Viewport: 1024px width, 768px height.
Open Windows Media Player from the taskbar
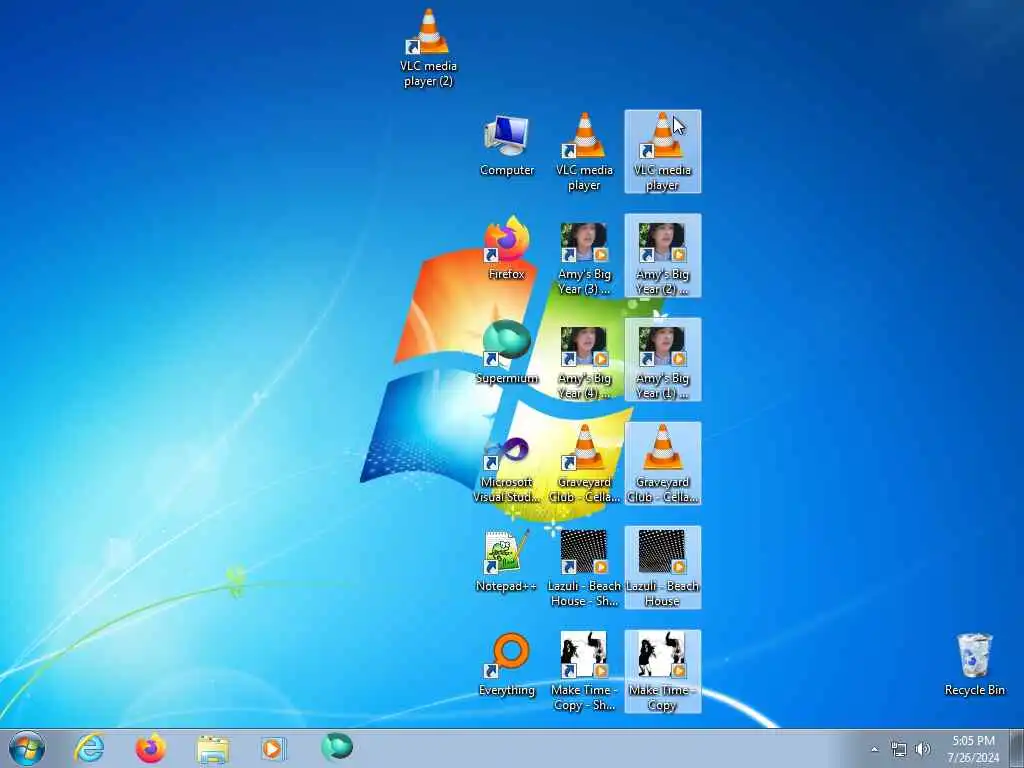click(273, 748)
